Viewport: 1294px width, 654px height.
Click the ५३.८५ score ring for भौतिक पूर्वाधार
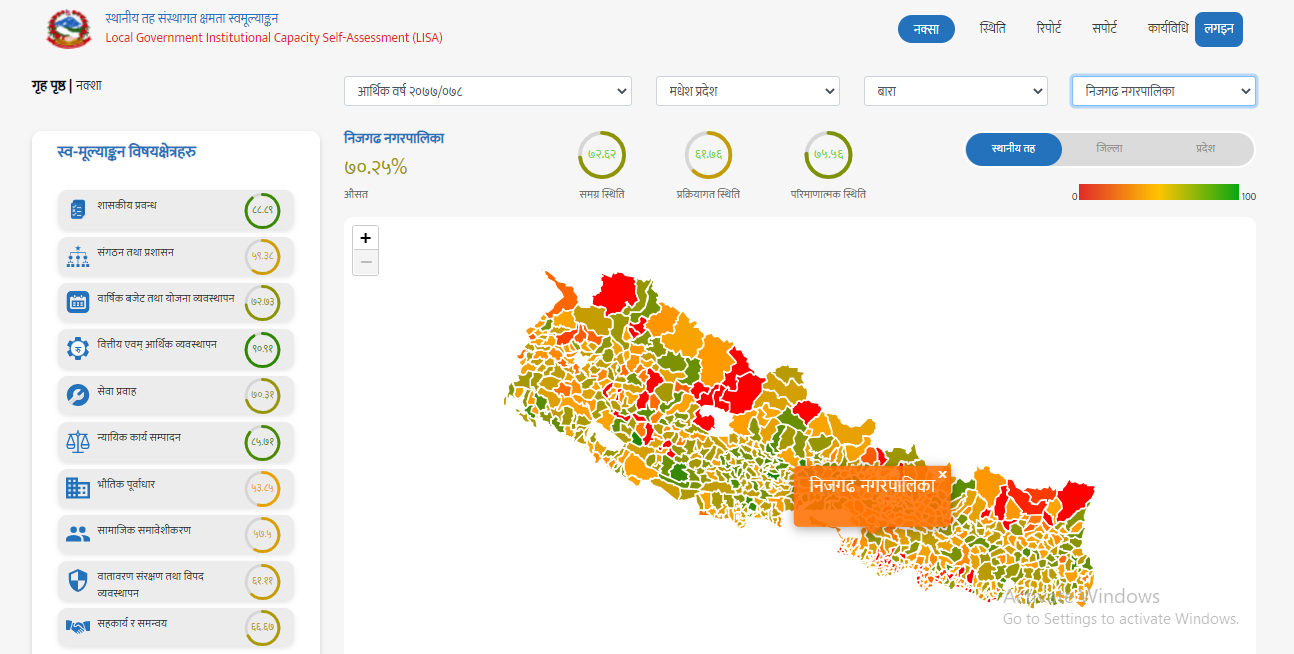[262, 488]
